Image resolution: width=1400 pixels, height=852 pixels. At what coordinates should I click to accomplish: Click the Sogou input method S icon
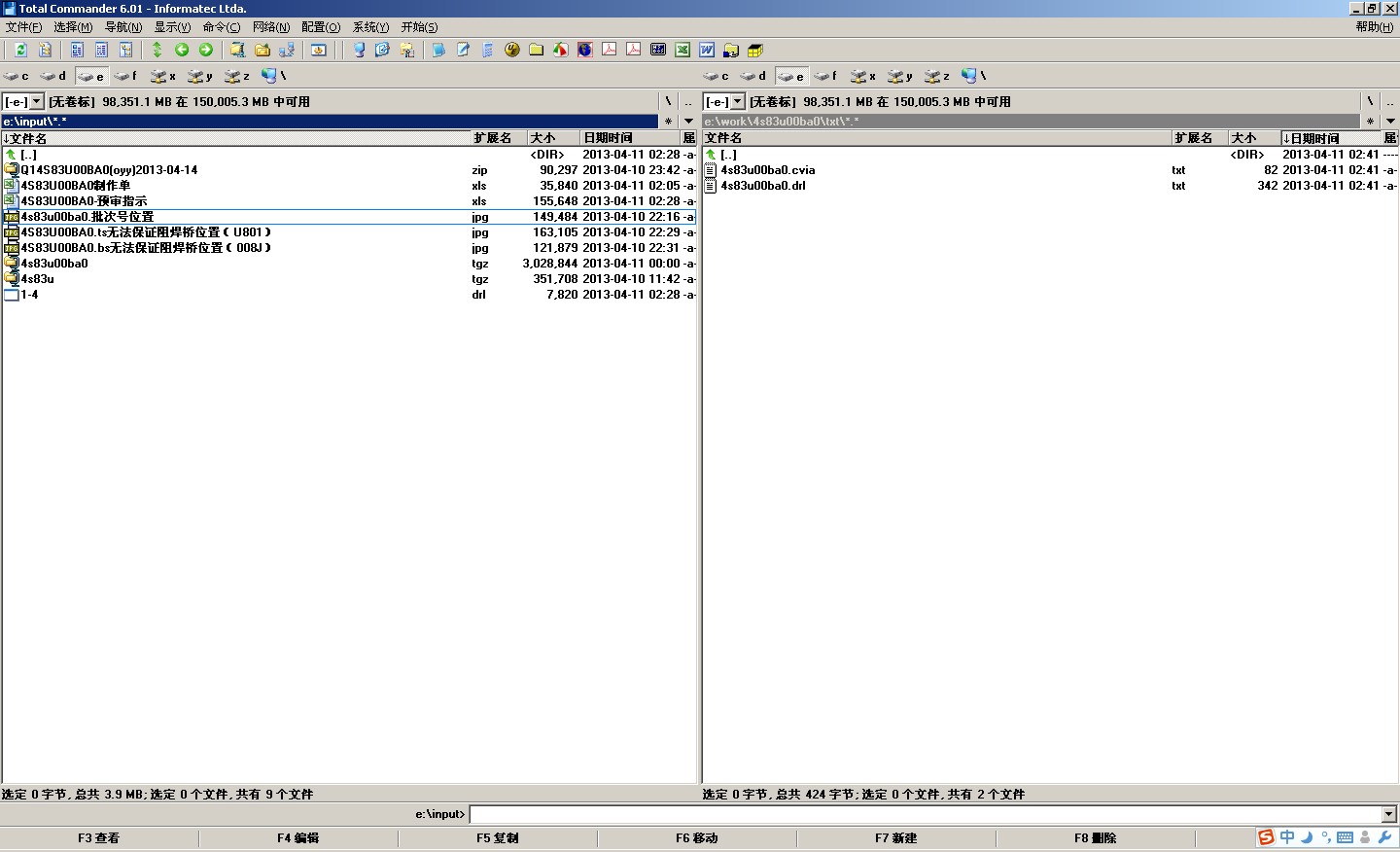tap(1266, 837)
